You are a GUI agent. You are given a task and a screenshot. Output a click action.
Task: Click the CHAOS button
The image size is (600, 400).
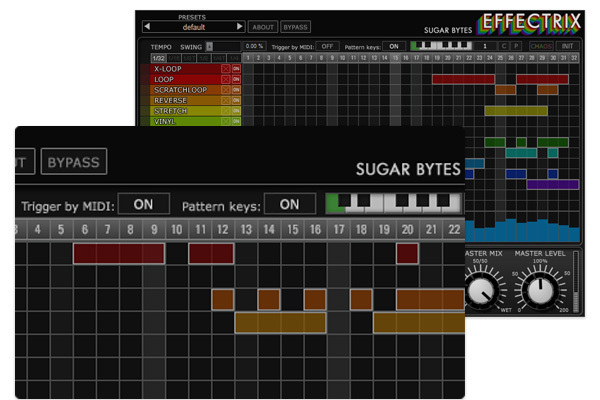(540, 46)
